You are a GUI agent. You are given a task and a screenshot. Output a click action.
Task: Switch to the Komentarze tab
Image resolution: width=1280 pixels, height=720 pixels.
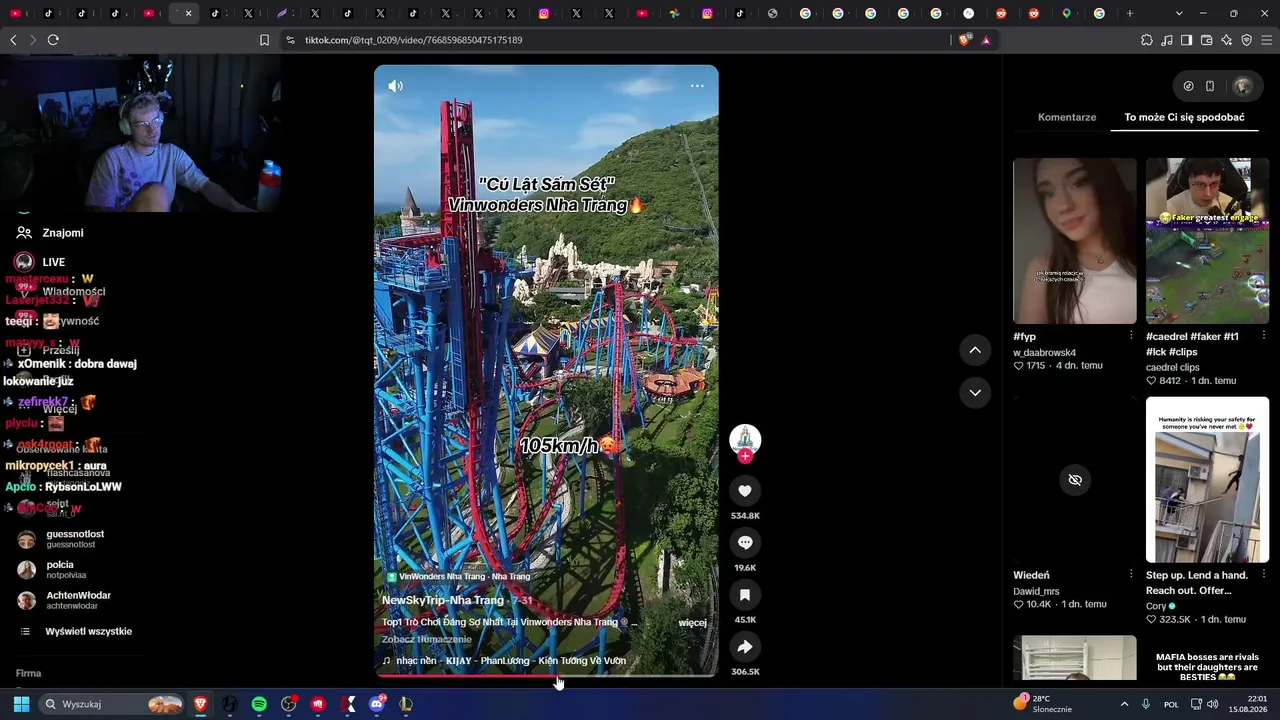(1067, 117)
